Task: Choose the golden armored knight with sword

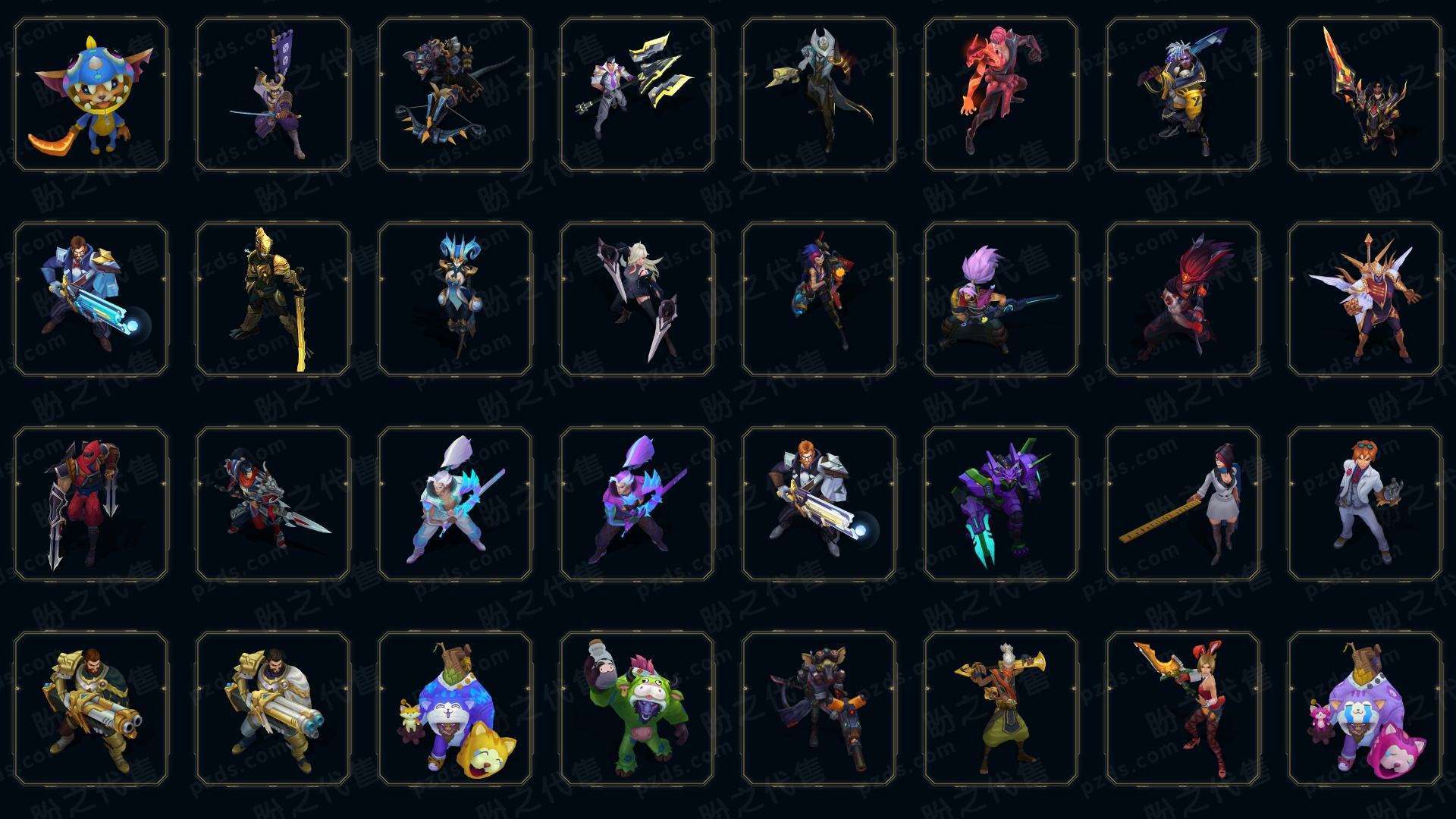Action: click(x=273, y=299)
